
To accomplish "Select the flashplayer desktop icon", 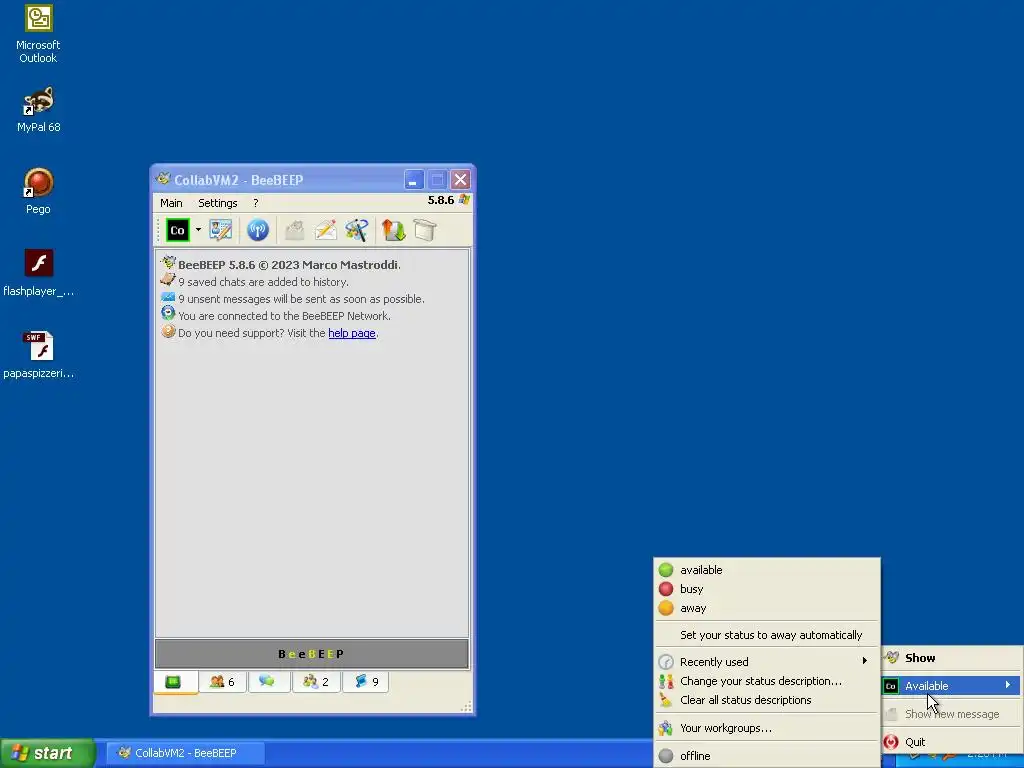I will 39,273.
